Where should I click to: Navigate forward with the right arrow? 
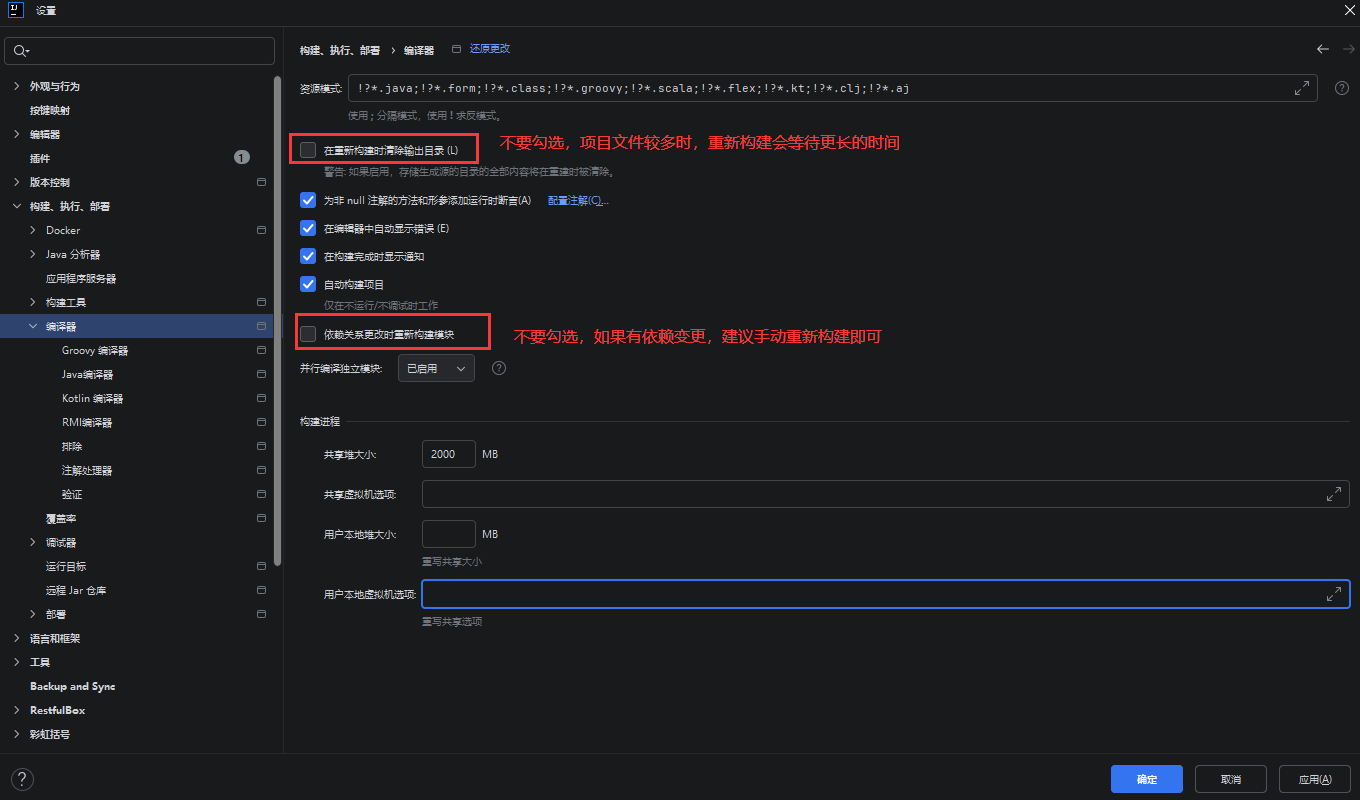click(1348, 49)
